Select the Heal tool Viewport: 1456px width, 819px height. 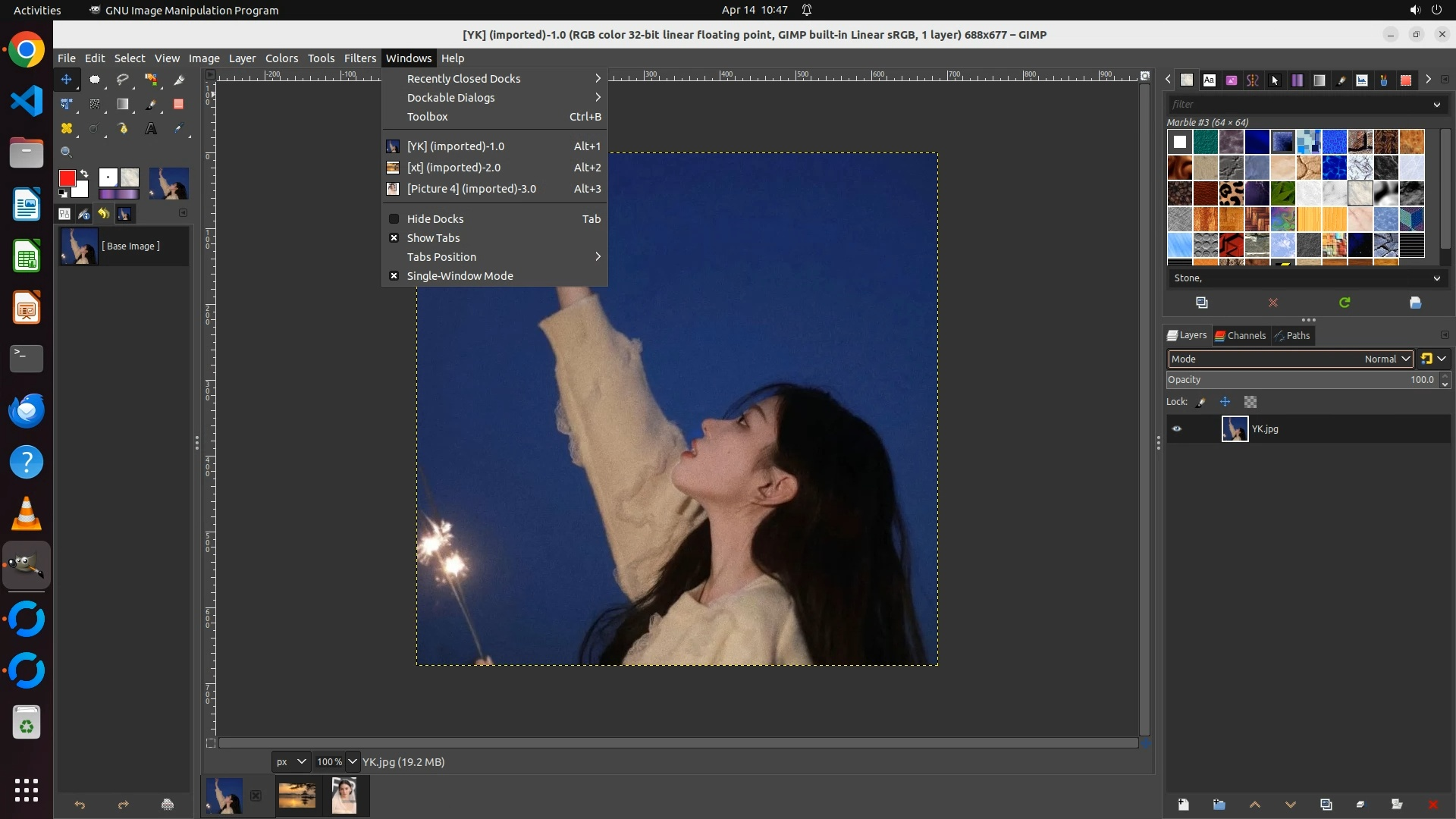(x=67, y=129)
